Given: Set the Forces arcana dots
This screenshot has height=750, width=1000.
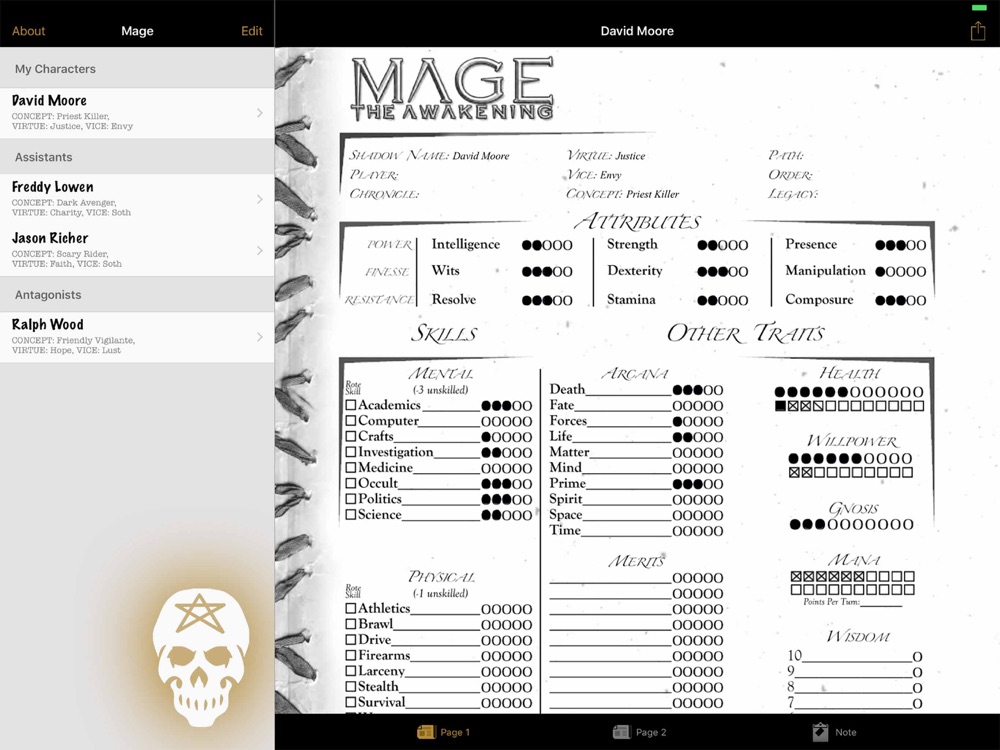Looking at the screenshot, I should (x=698, y=422).
